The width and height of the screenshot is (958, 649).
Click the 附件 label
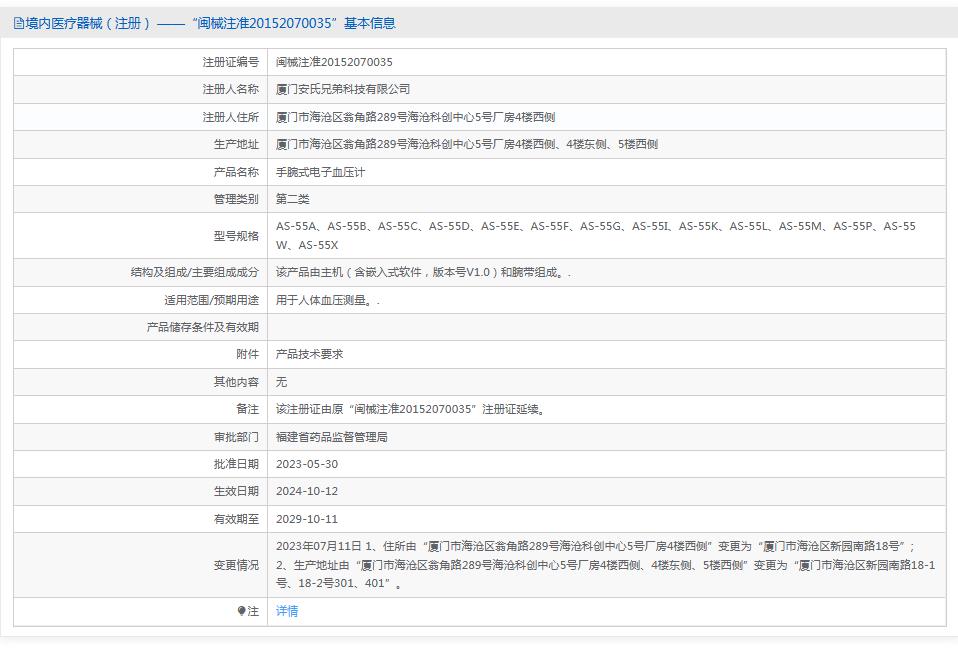(247, 354)
